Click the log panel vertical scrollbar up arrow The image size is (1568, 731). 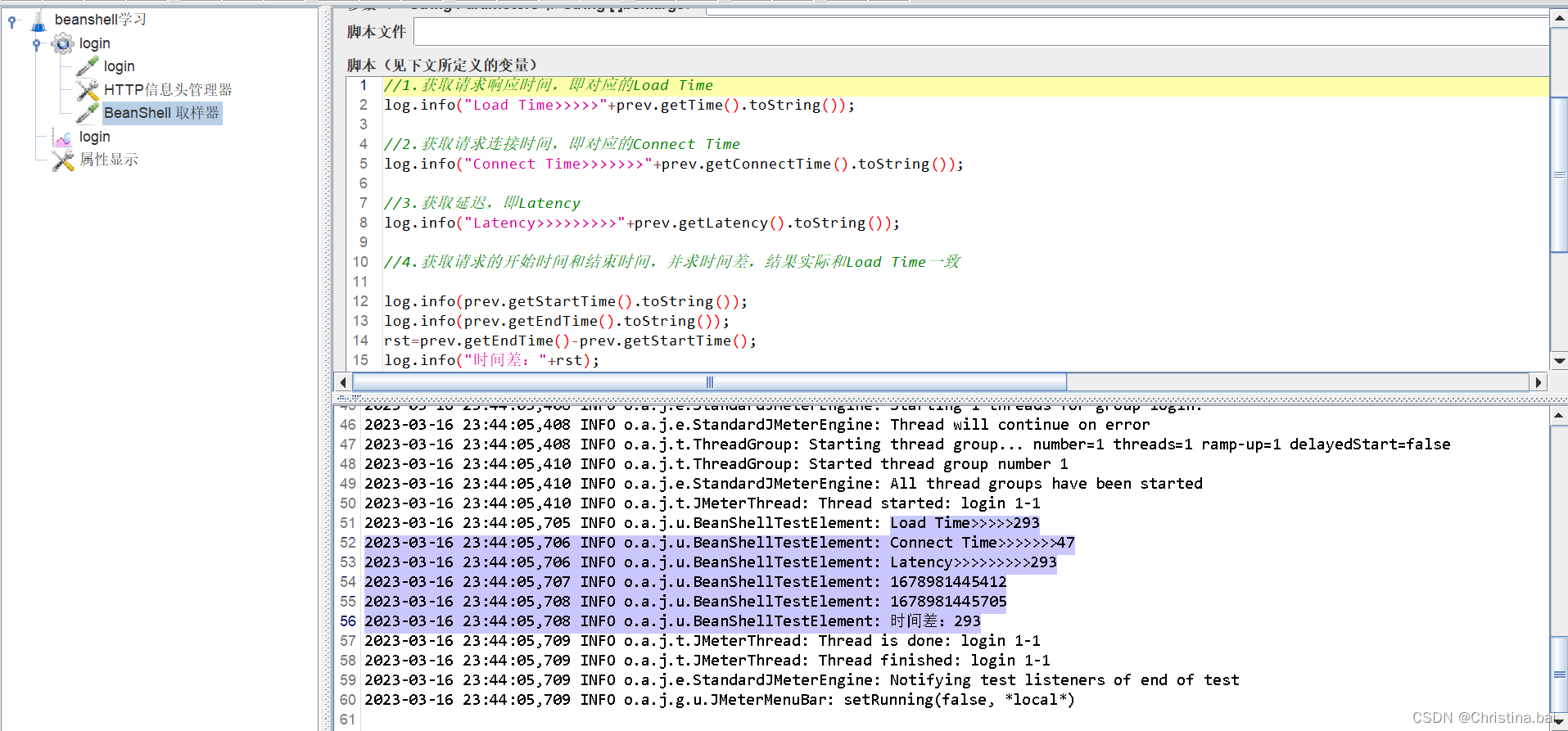point(1559,416)
